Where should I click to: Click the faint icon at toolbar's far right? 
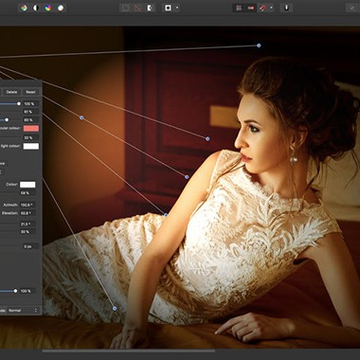352,8
